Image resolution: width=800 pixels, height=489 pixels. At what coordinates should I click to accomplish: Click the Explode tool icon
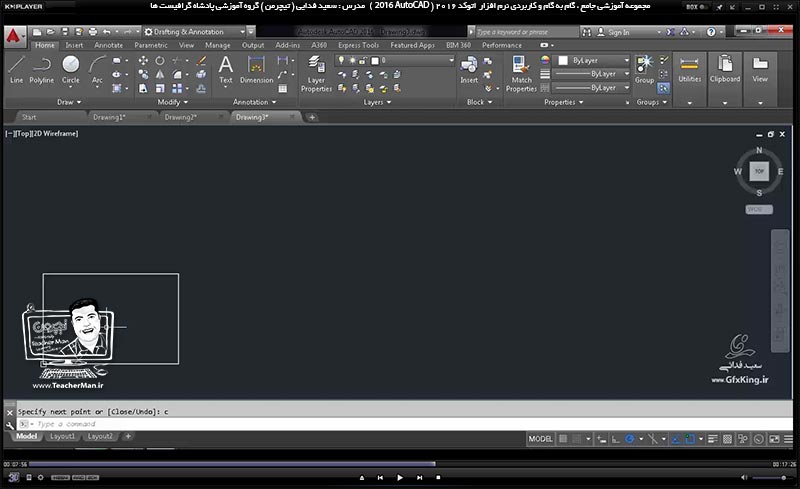click(x=202, y=75)
